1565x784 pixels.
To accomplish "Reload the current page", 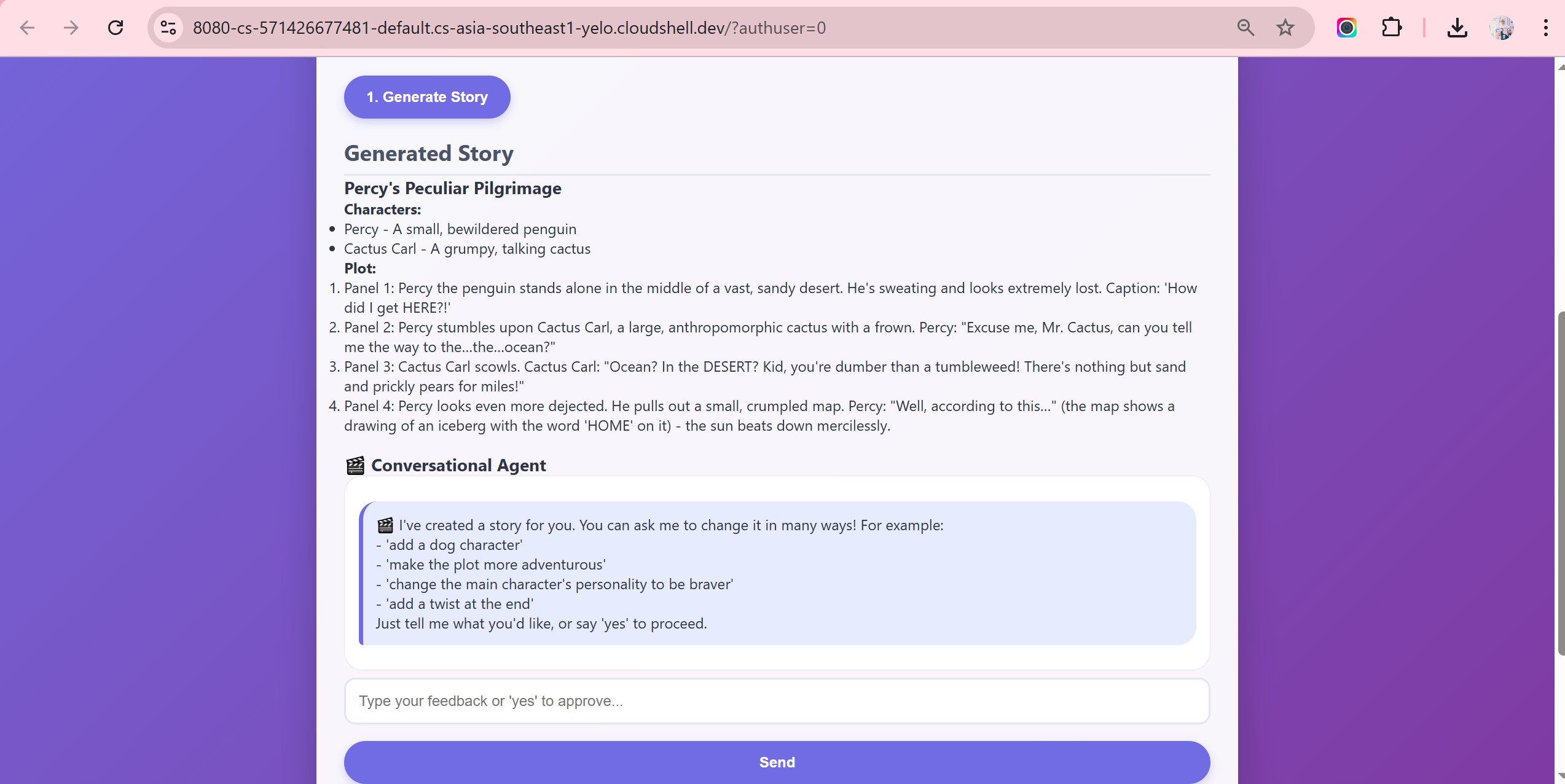I will [116, 28].
